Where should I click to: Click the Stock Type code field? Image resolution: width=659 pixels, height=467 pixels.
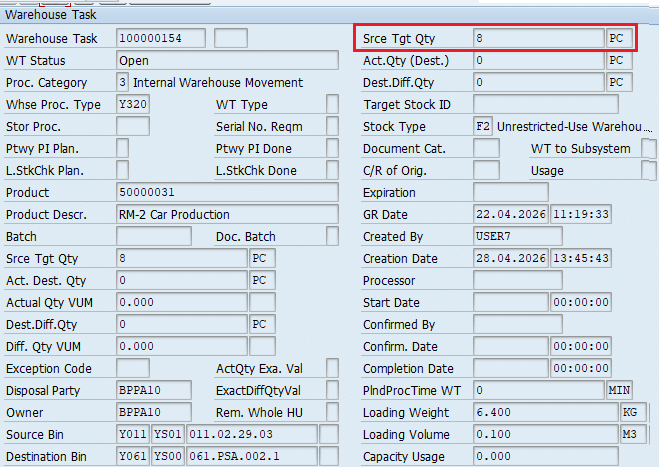pyautogui.click(x=482, y=126)
